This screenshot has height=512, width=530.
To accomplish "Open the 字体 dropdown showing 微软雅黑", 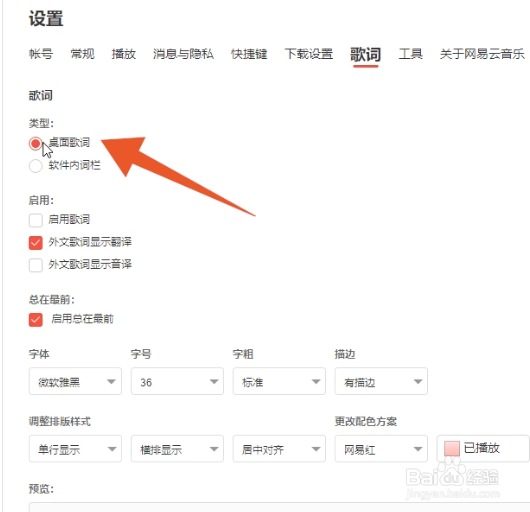I will coord(75,381).
